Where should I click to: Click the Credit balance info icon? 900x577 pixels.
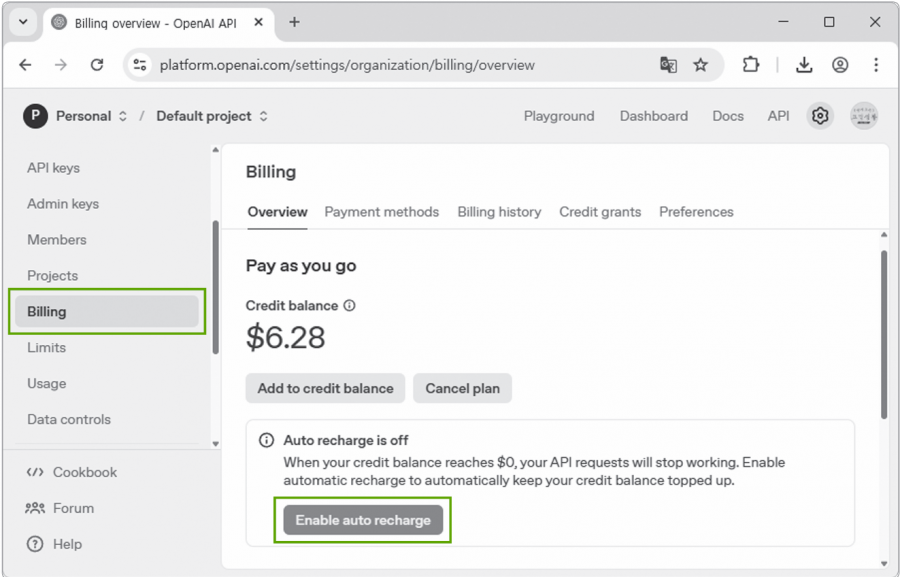tap(349, 305)
